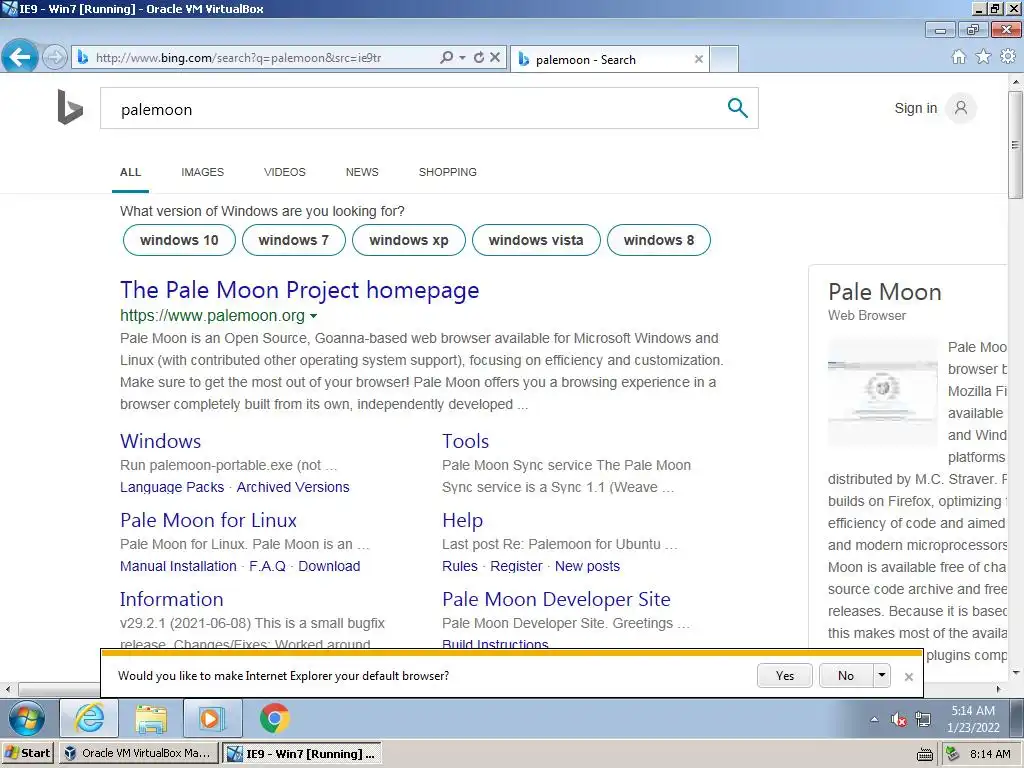Open the No button dropdown arrow

coord(882,675)
